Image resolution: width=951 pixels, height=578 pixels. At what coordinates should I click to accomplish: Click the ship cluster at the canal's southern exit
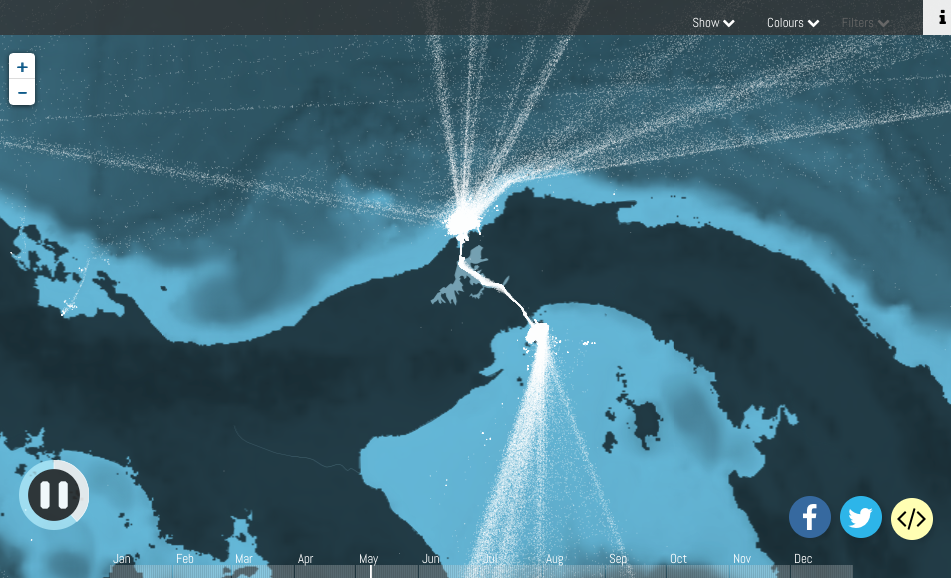[538, 331]
